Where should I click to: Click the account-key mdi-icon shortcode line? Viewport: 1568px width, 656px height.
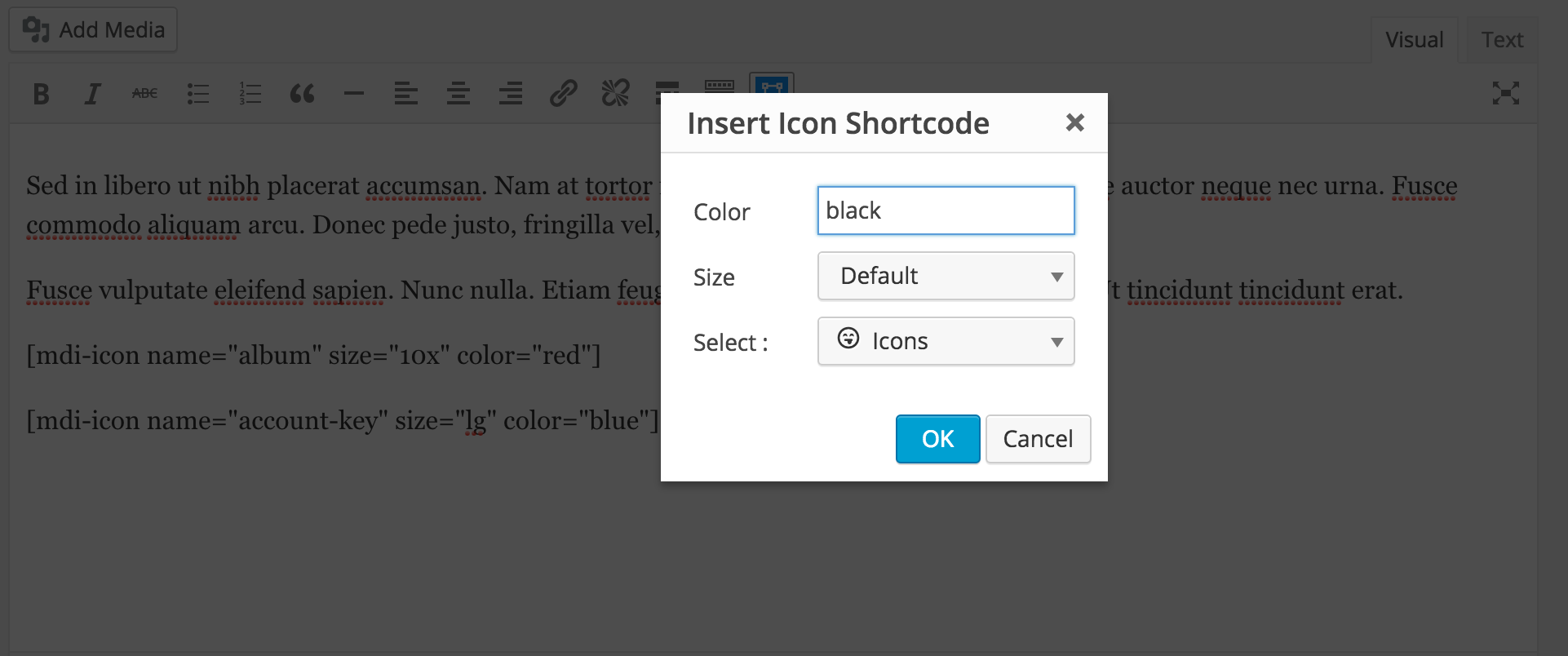(x=343, y=421)
